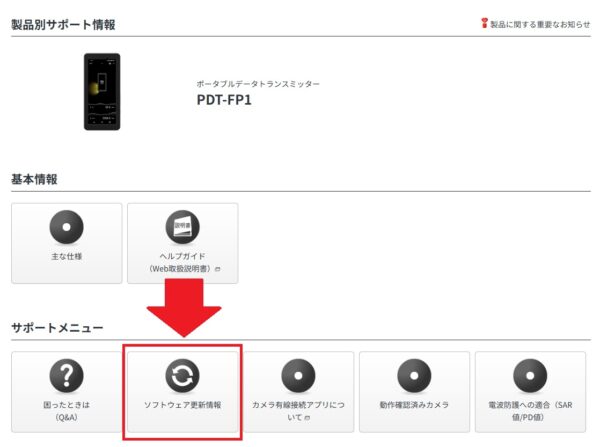Screen dimensions: 600x447
Task: Click disc icon above 動作確認済みカメラ
Action: coord(414,375)
